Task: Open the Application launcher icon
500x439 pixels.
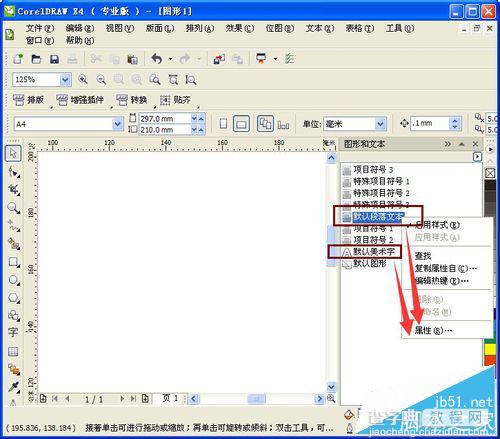Action: tap(261, 59)
